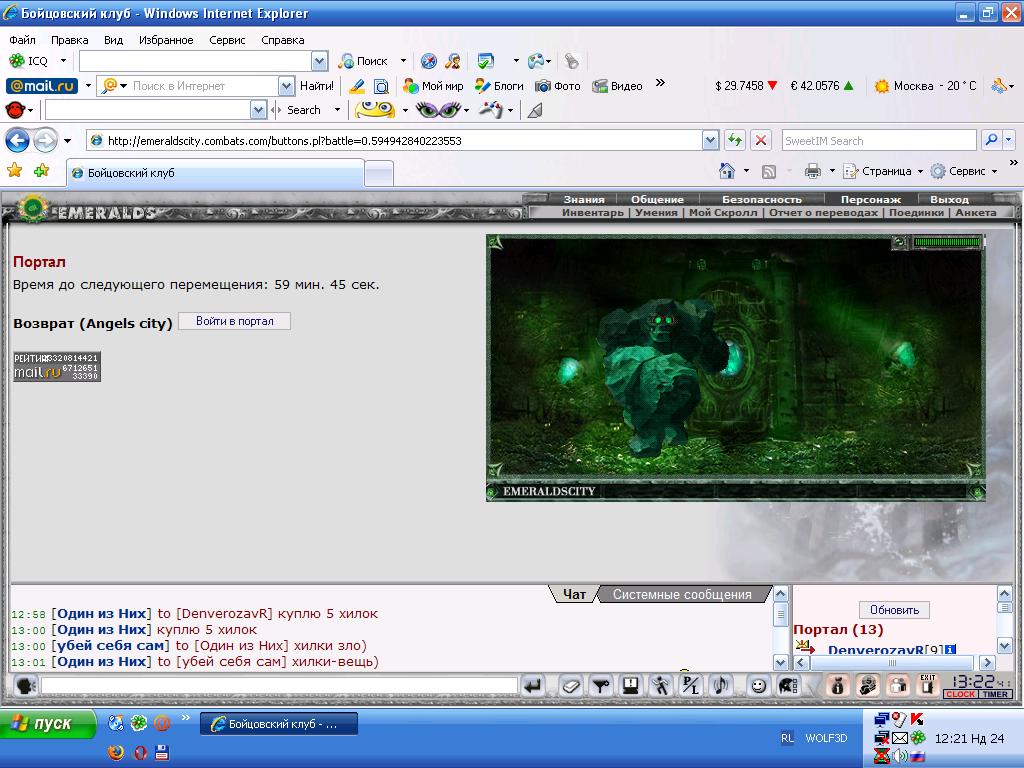Screen dimensions: 1024x768
Task: Open the Страница menu dropdown
Action: pos(920,172)
